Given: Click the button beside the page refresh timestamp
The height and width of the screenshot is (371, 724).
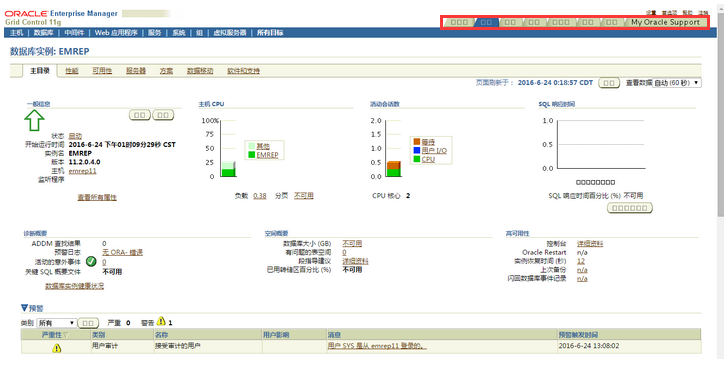Looking at the screenshot, I should [x=609, y=83].
